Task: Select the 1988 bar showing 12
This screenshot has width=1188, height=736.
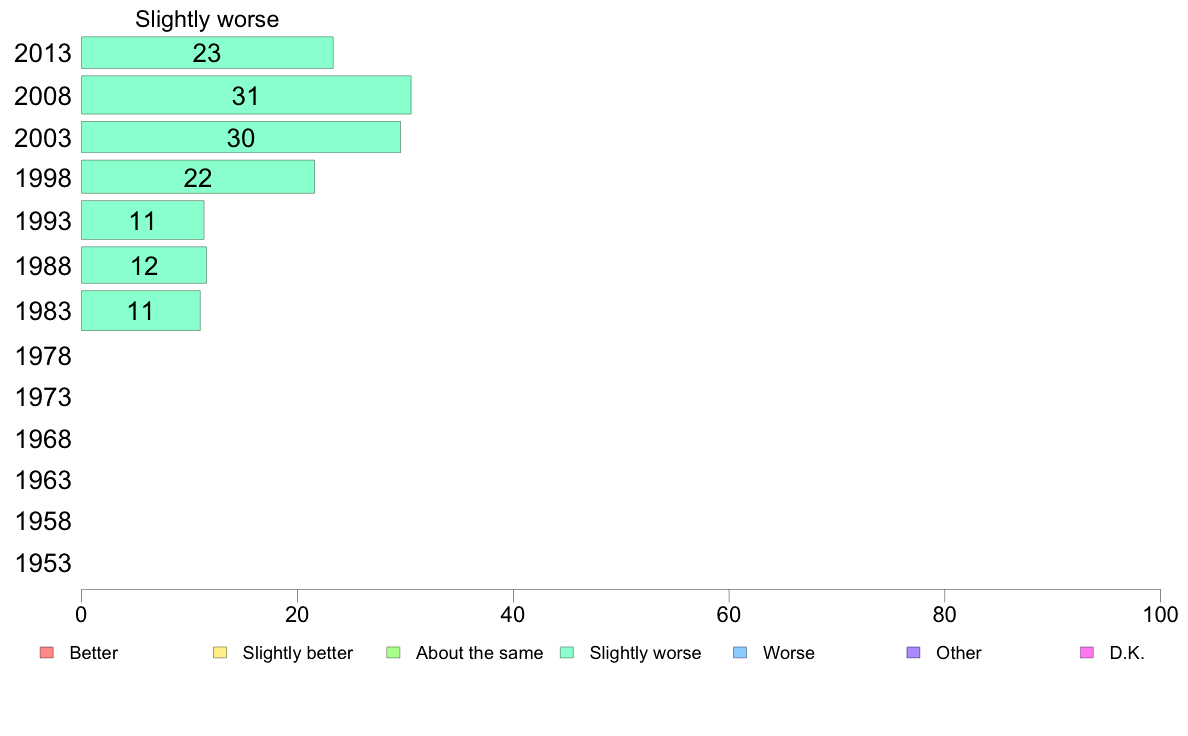Action: click(144, 265)
